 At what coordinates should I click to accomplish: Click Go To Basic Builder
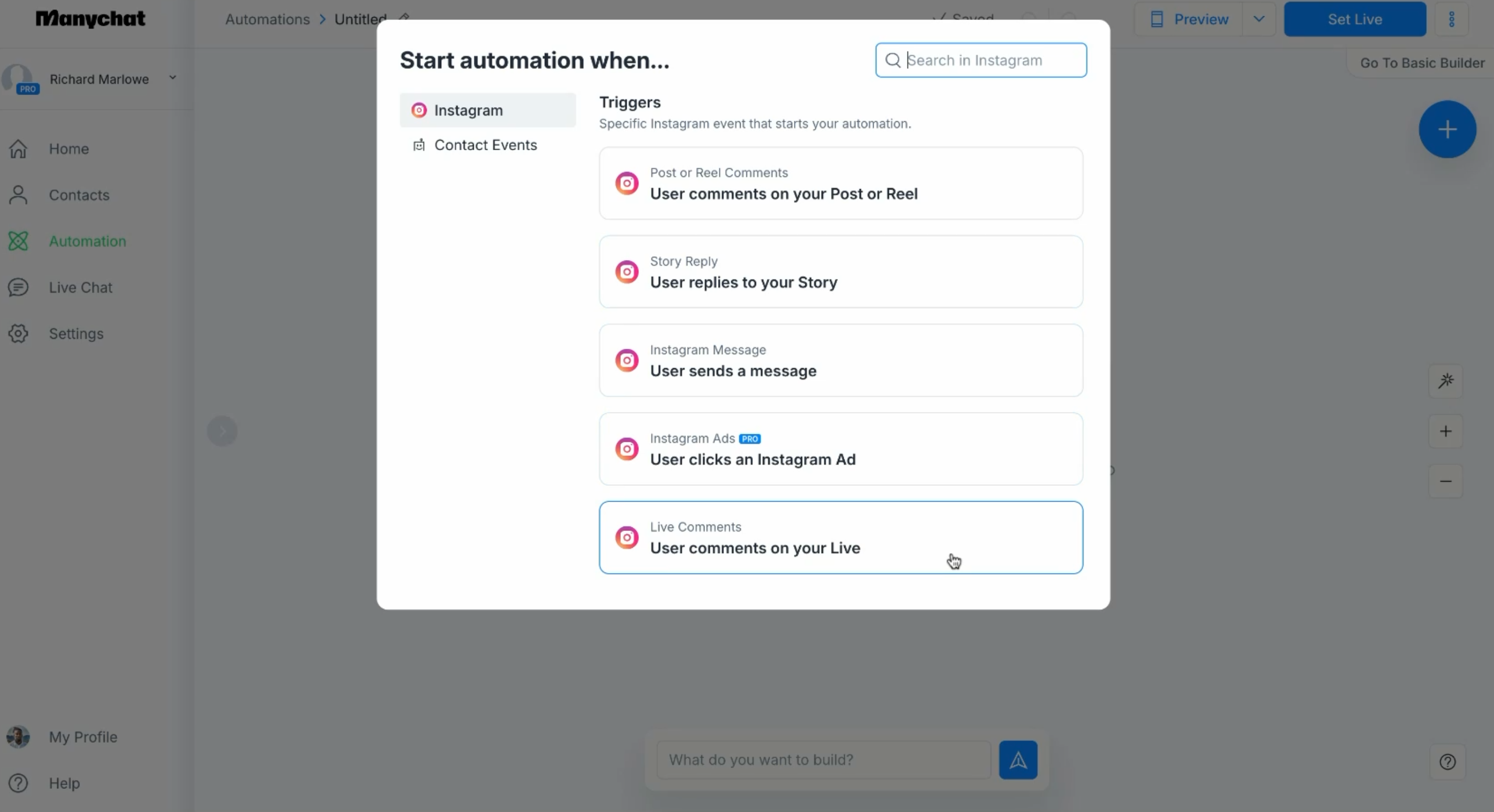click(x=1422, y=63)
